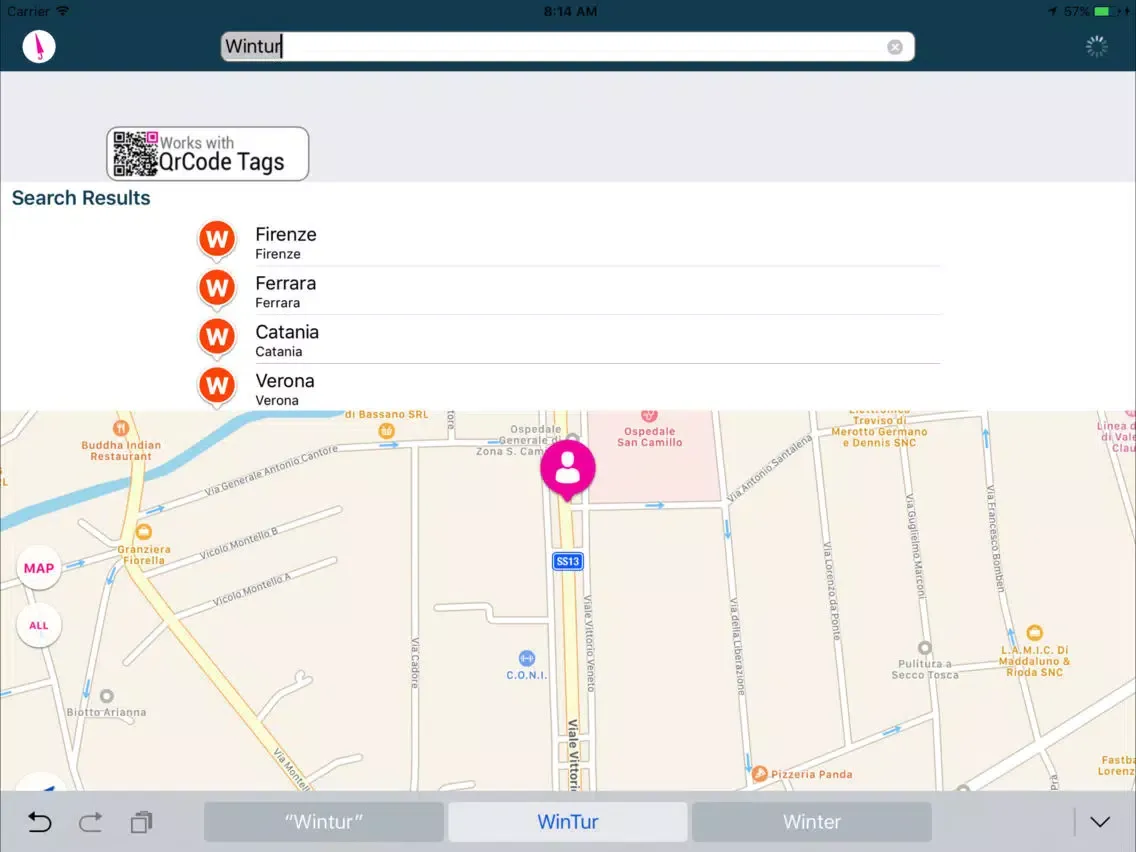Switch map mode with MAP button
The height and width of the screenshot is (852, 1136).
pos(38,568)
